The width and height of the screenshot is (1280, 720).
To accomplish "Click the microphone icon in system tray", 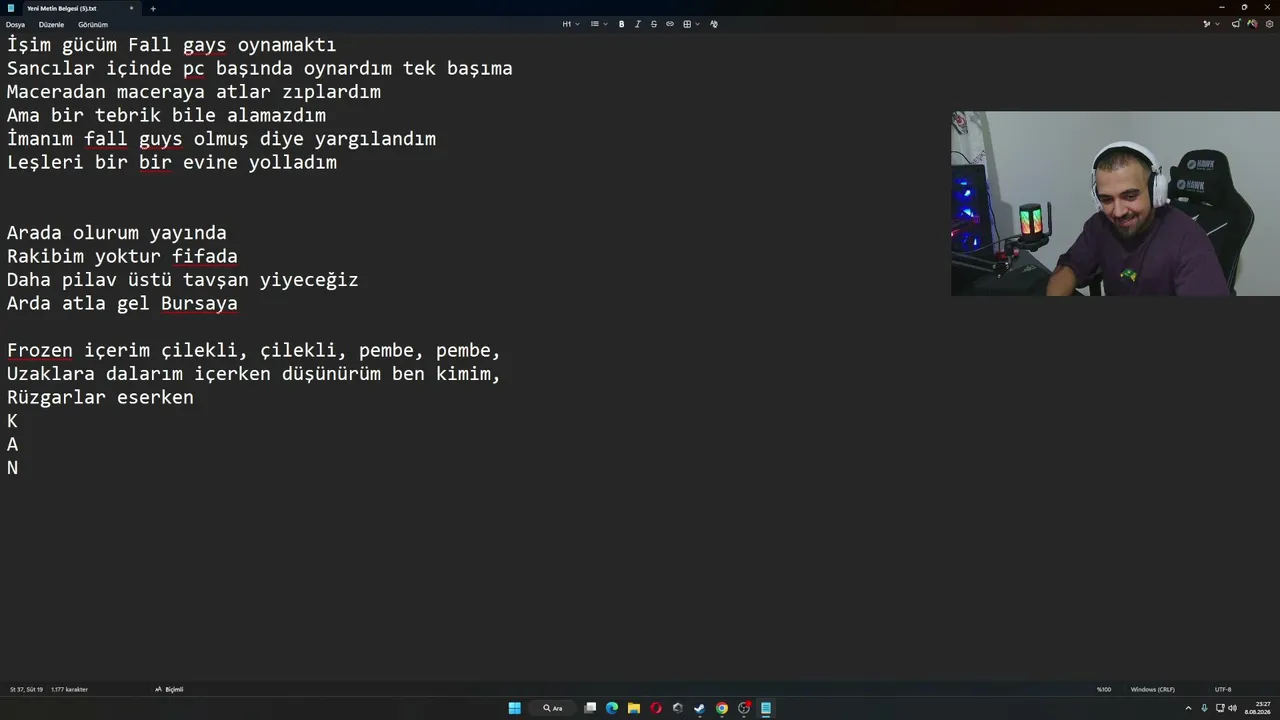I will [1204, 708].
